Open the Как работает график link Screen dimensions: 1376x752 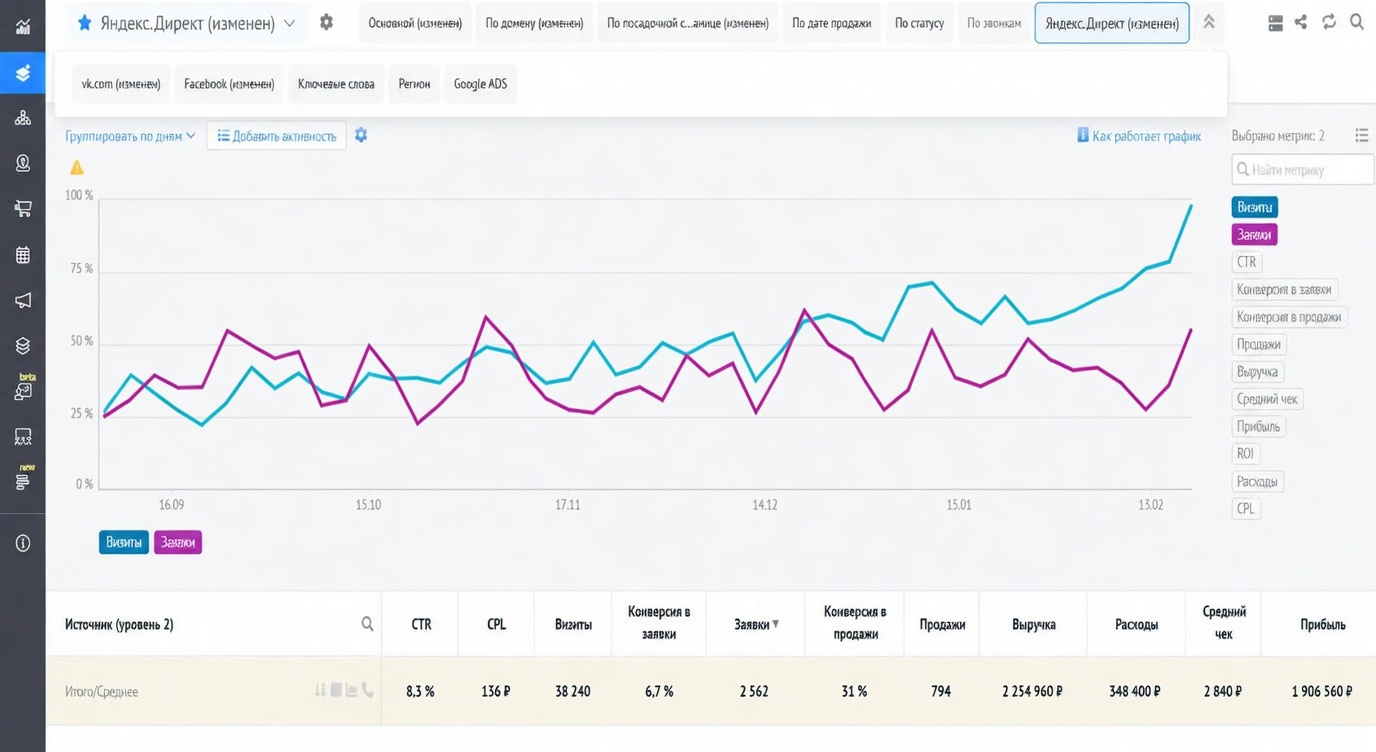click(x=1139, y=136)
